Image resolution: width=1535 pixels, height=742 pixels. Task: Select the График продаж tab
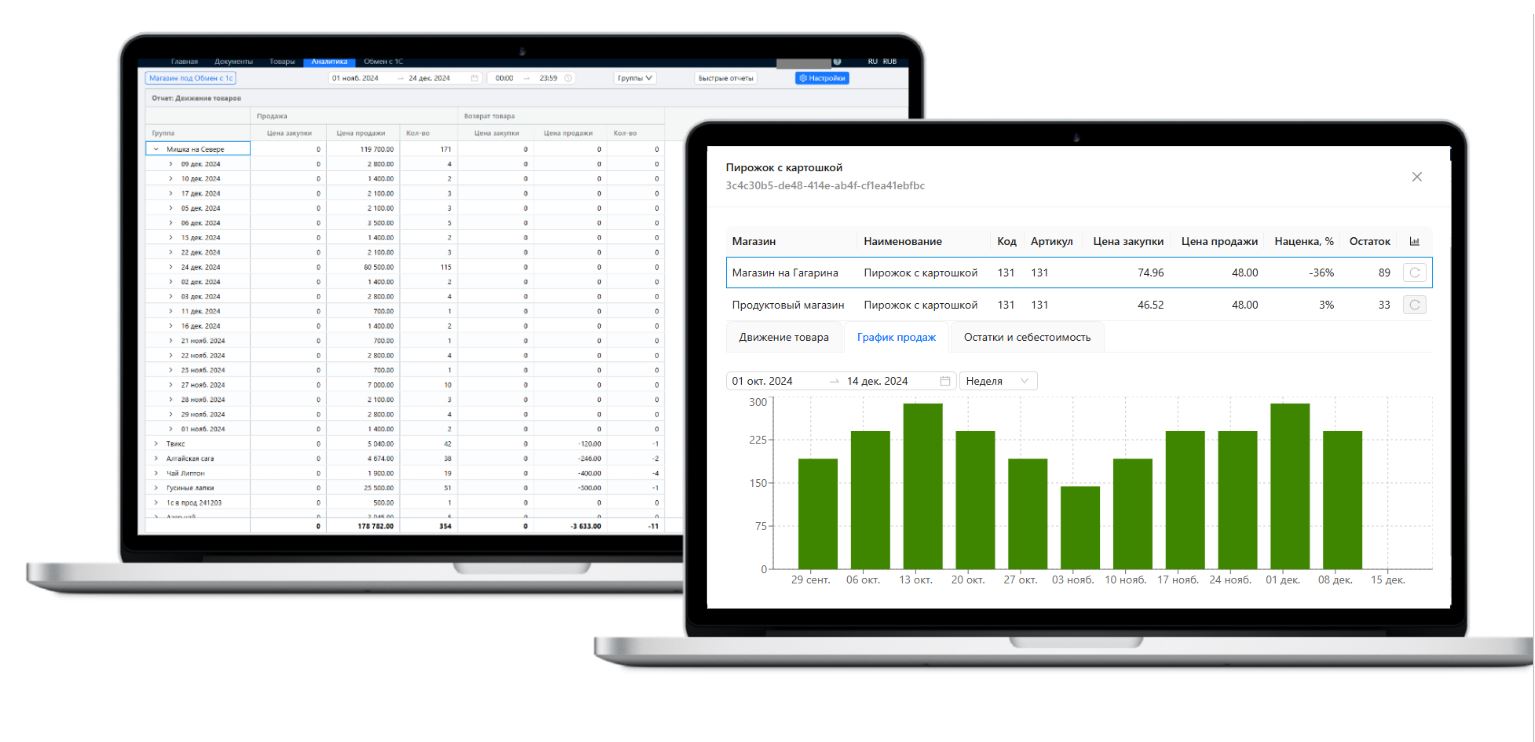(x=896, y=338)
